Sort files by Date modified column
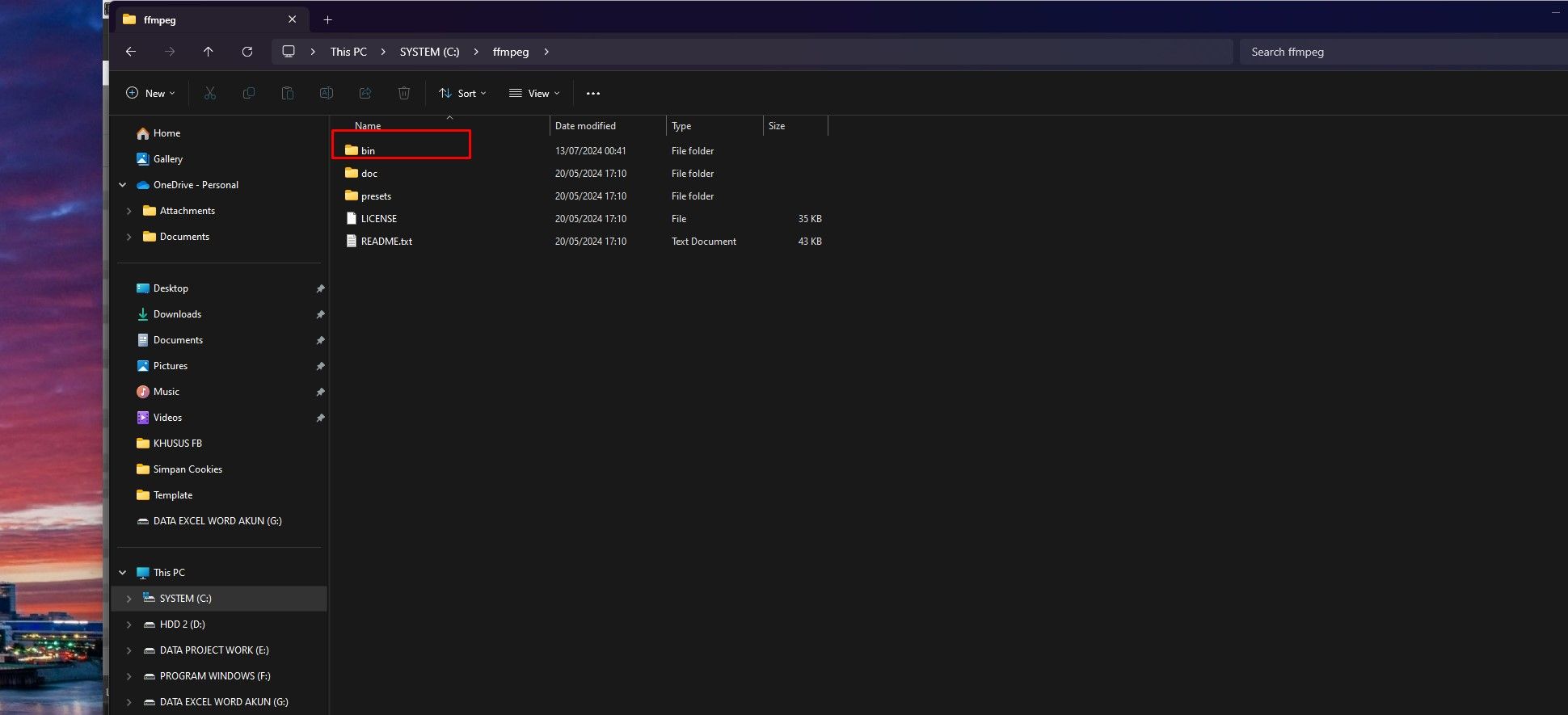 586,126
